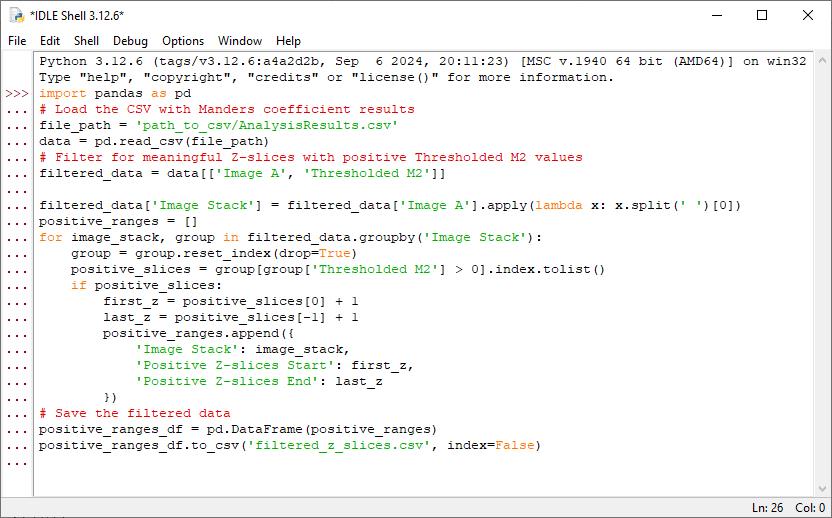Open the Debug menu
The height and width of the screenshot is (518, 832).
pos(130,41)
